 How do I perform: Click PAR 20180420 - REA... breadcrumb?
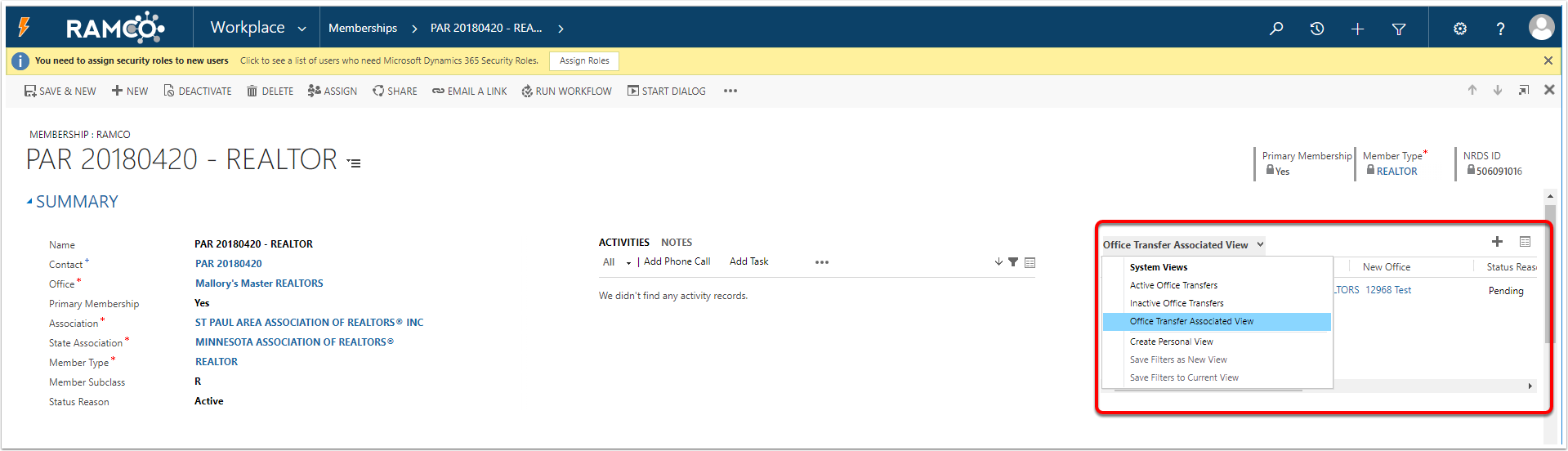486,28
